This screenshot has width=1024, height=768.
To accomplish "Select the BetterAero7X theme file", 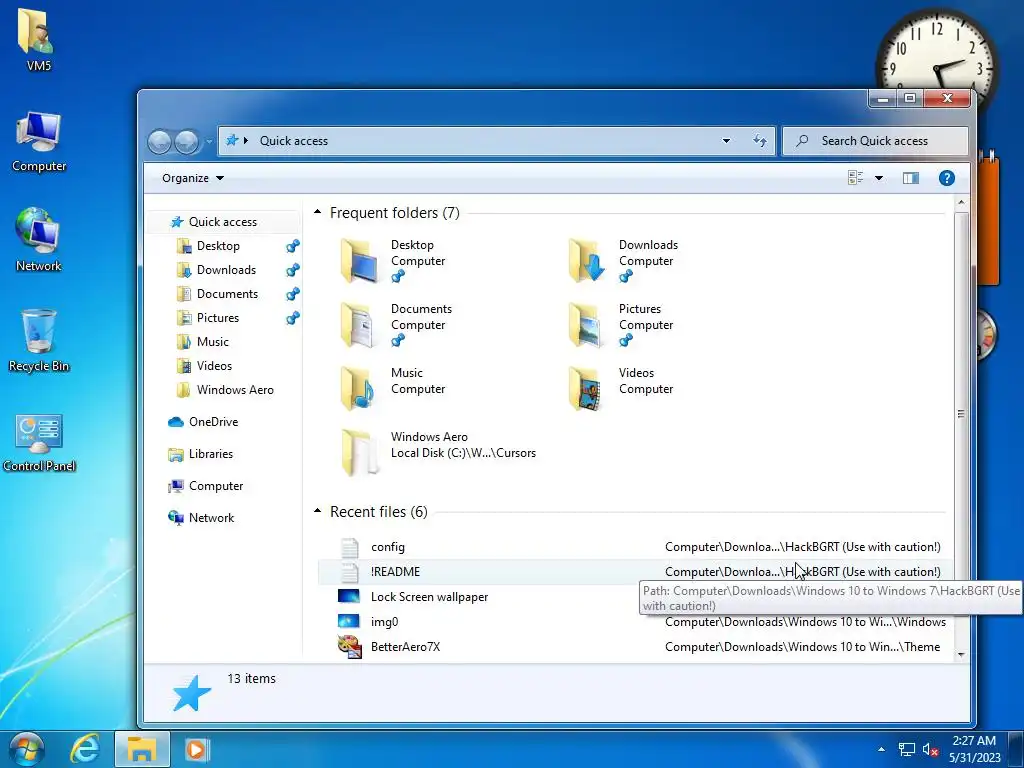I will (405, 647).
